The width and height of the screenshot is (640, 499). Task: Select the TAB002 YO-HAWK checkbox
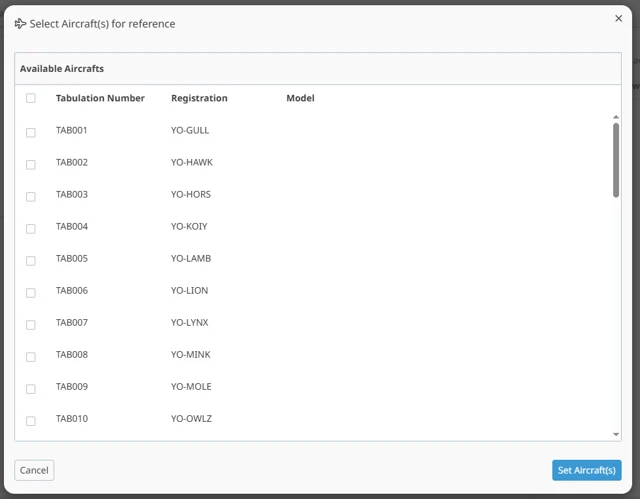31,164
